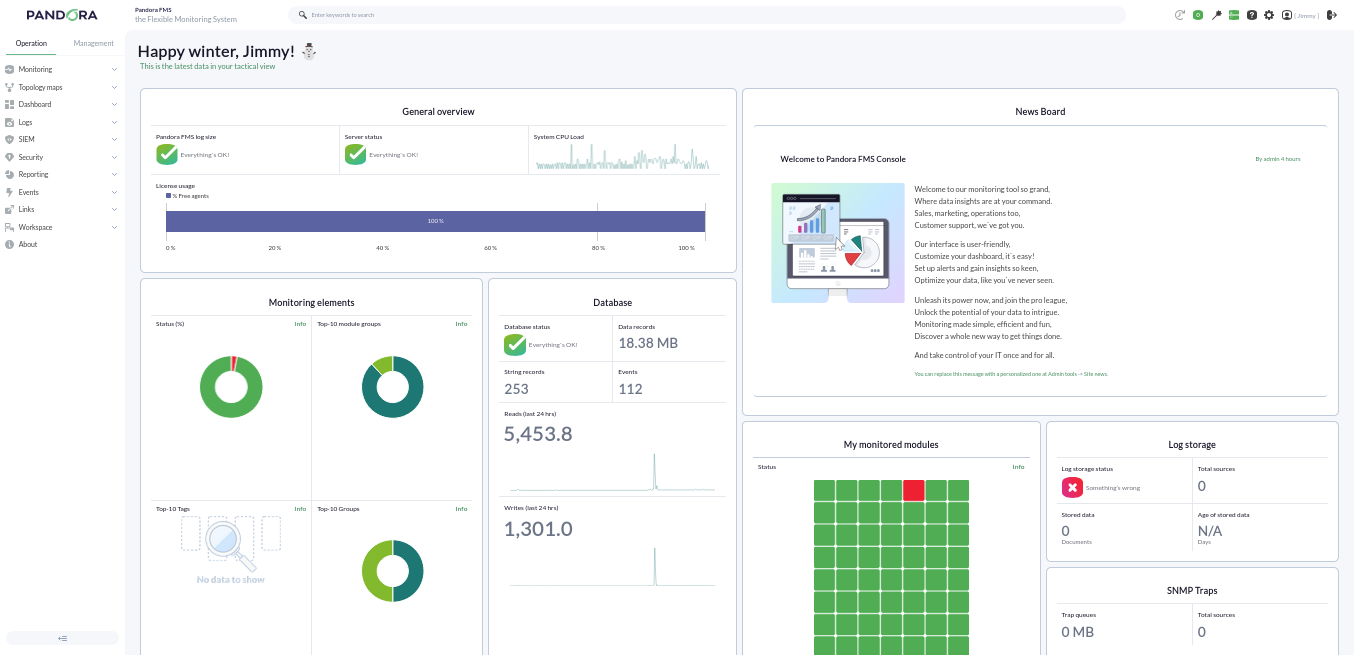The width and height of the screenshot is (1354, 655).
Task: Click the 'By admin 4 hours' text
Action: coord(1278,159)
